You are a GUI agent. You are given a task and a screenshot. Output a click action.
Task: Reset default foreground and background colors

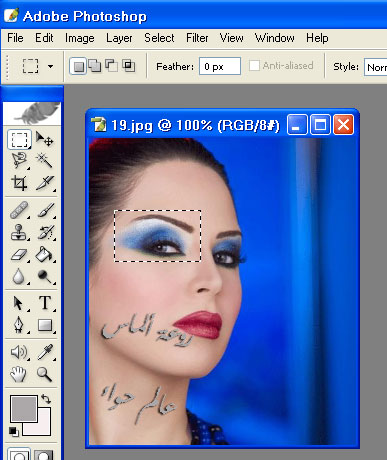click(14, 431)
